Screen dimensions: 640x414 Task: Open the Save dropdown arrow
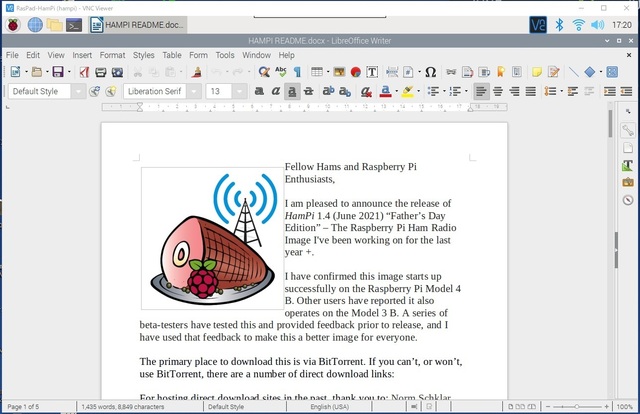(x=69, y=72)
